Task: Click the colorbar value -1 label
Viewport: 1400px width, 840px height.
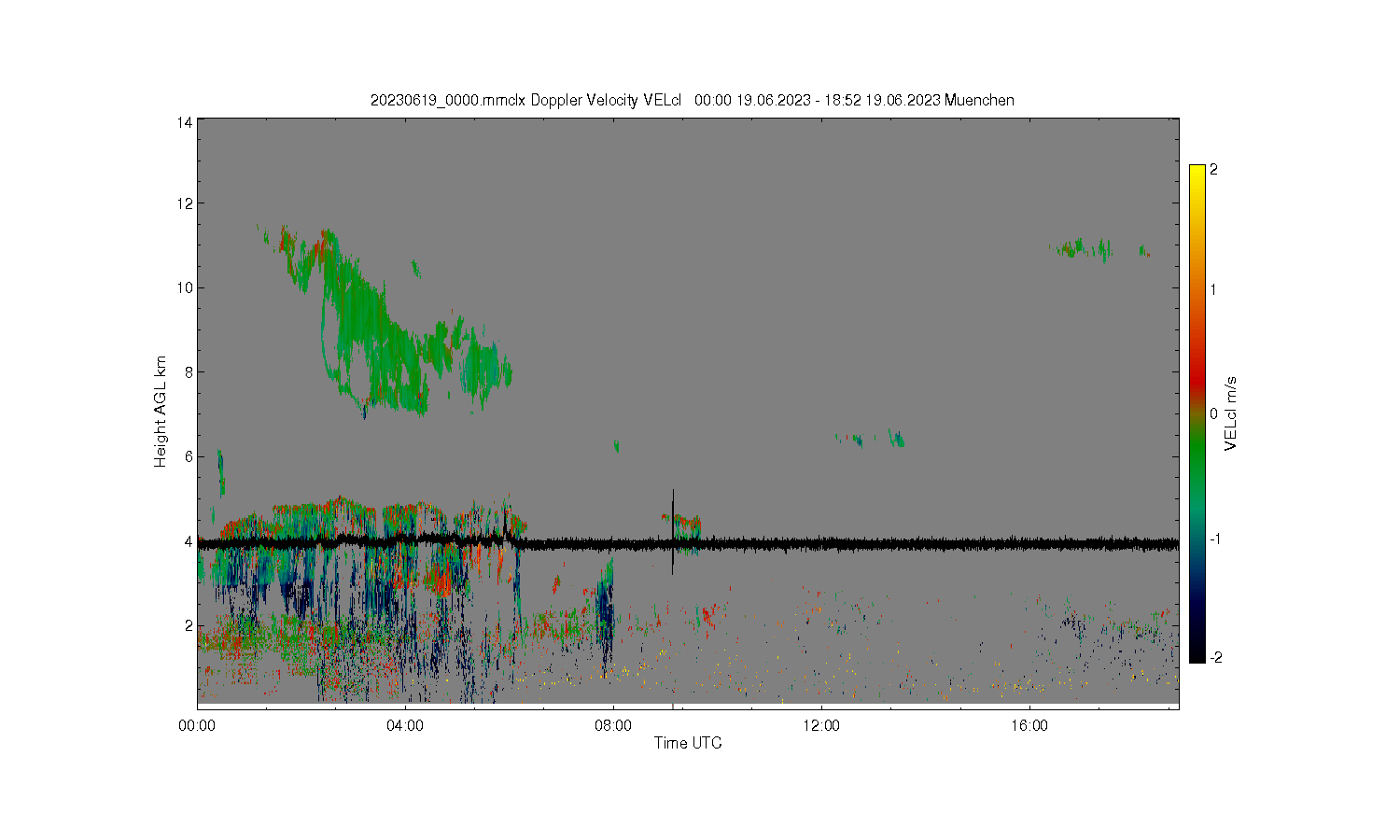Action: (x=1215, y=539)
